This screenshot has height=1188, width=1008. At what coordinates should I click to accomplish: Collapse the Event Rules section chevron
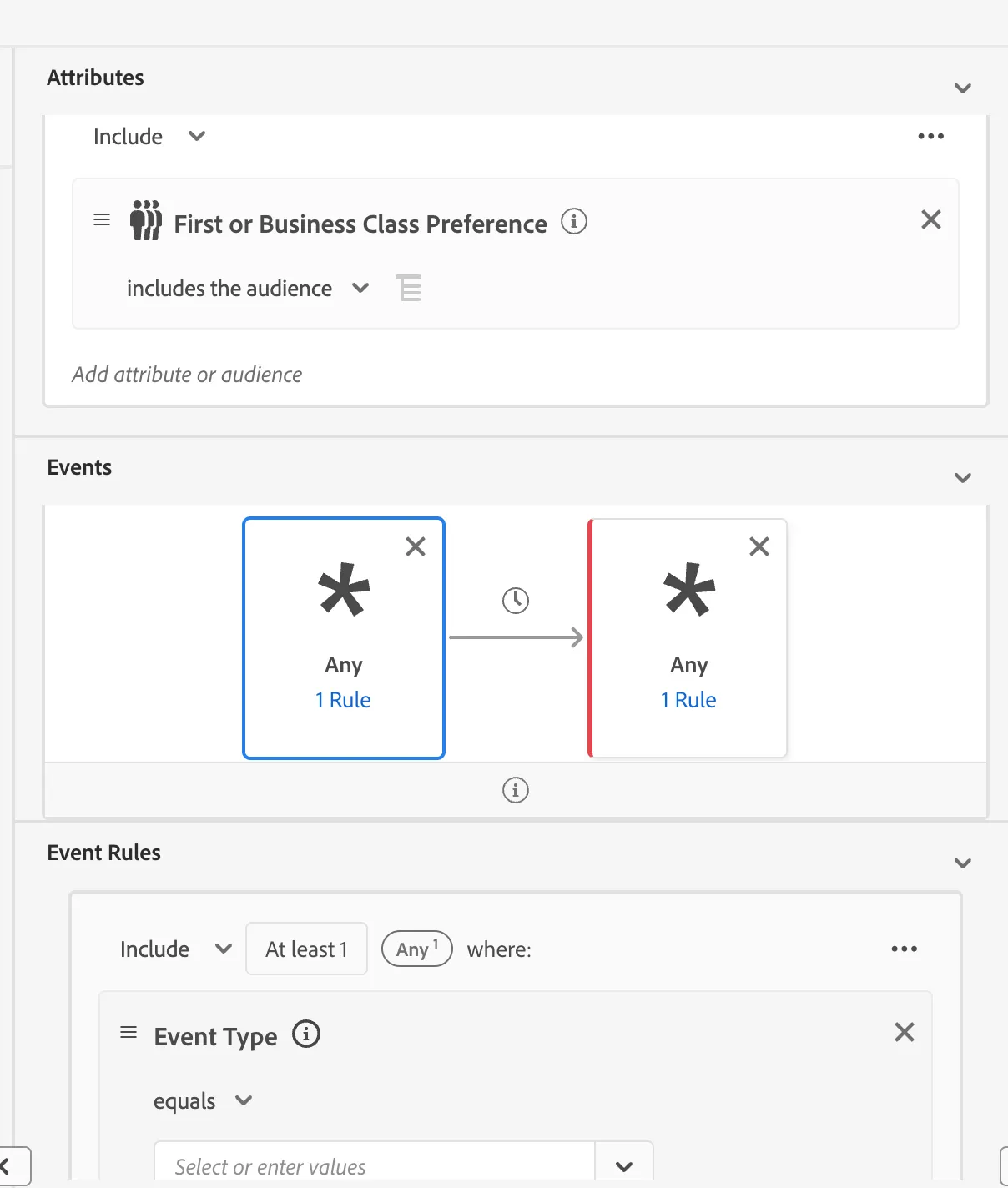tap(963, 863)
